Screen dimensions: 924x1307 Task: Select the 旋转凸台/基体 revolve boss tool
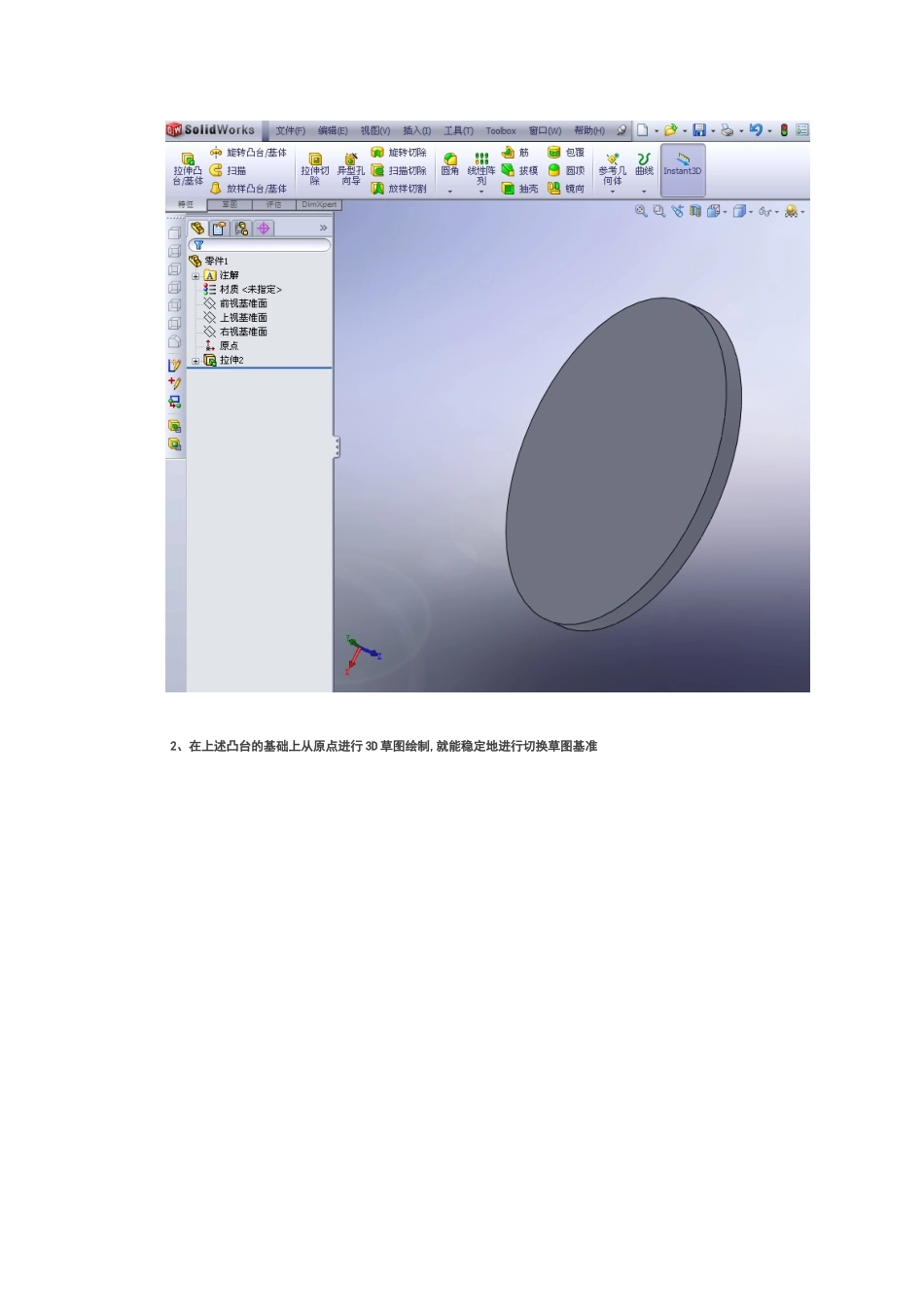(x=248, y=153)
